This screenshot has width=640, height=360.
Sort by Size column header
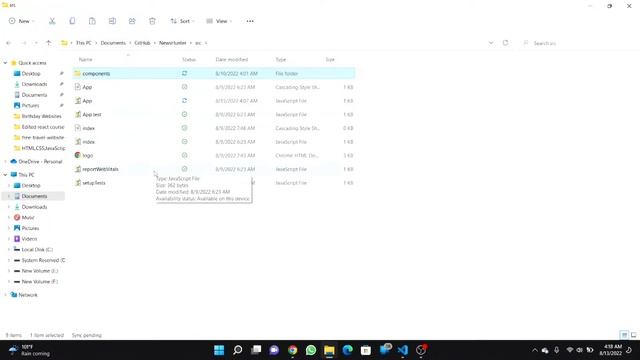pyautogui.click(x=330, y=60)
